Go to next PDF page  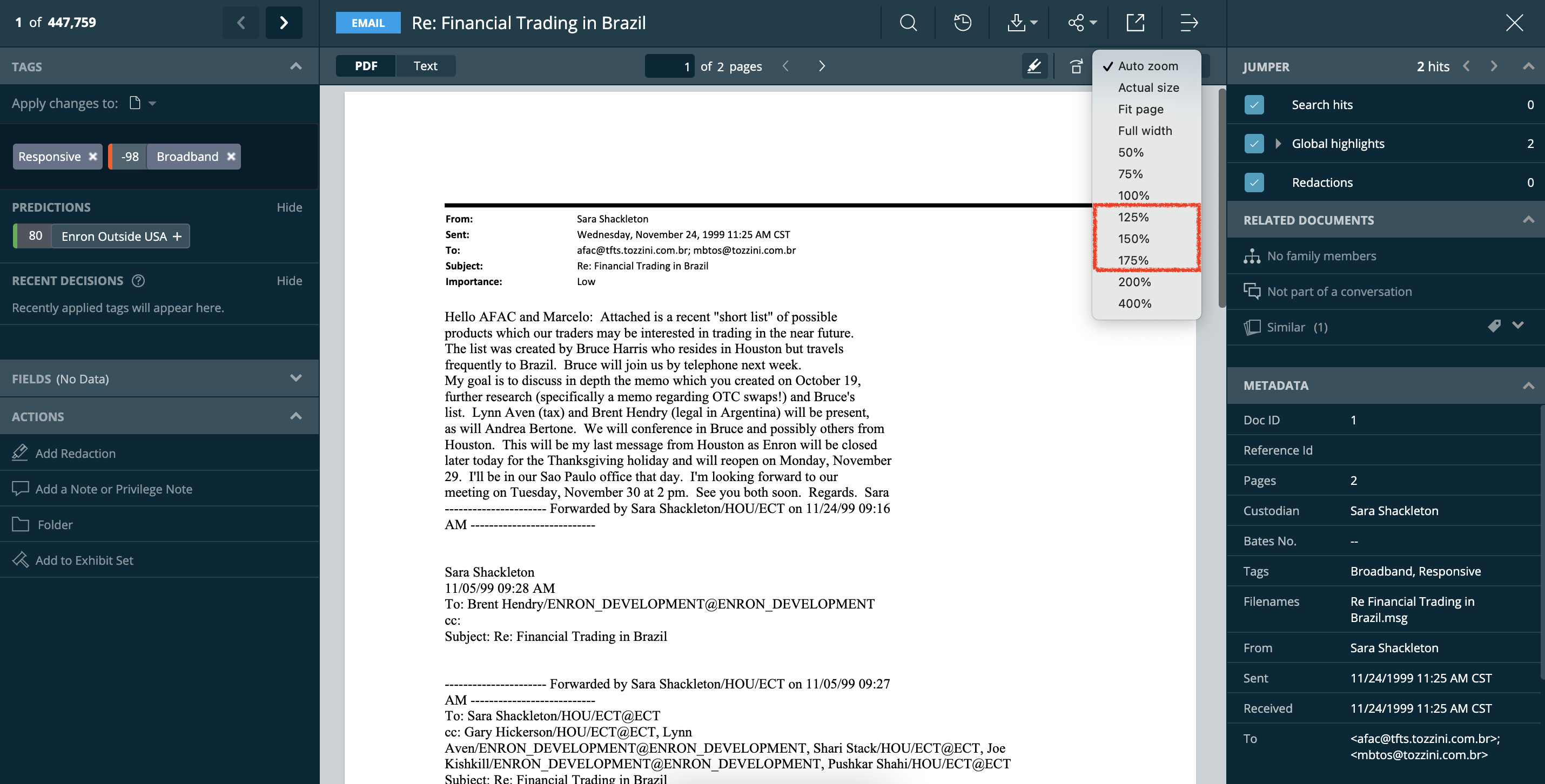tap(822, 66)
